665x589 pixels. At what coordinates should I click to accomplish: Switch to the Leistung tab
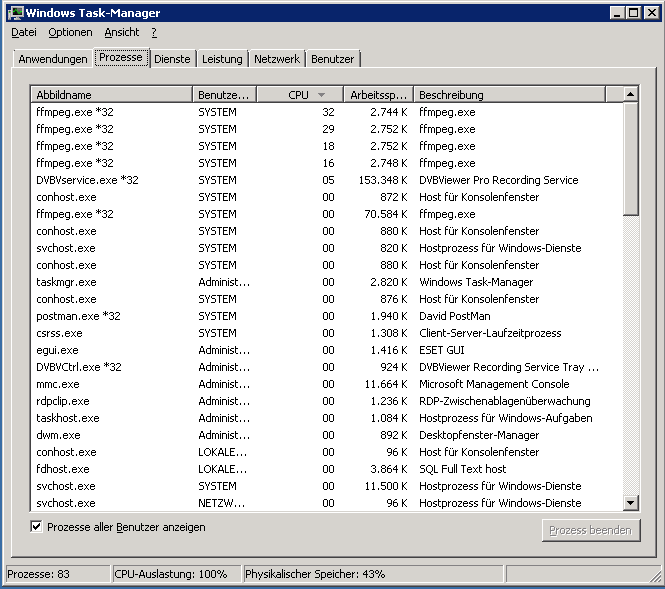point(222,59)
